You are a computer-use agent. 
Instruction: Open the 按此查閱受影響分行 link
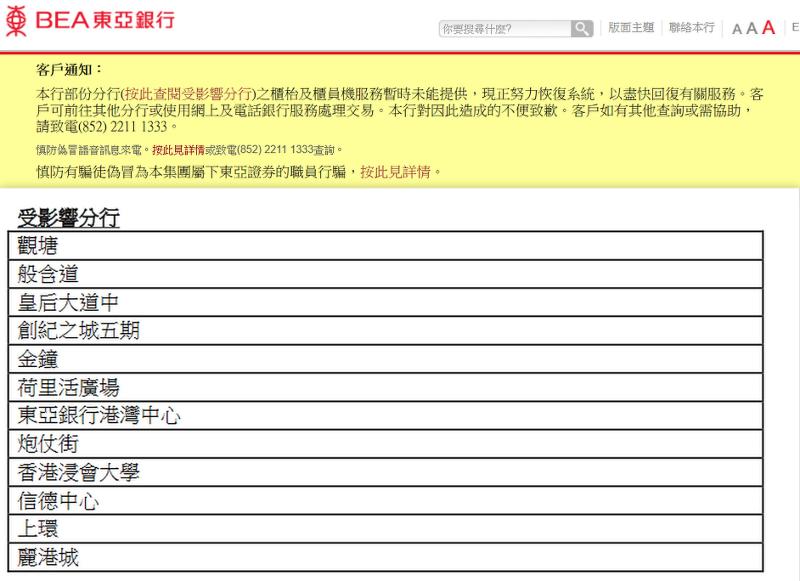tap(188, 94)
